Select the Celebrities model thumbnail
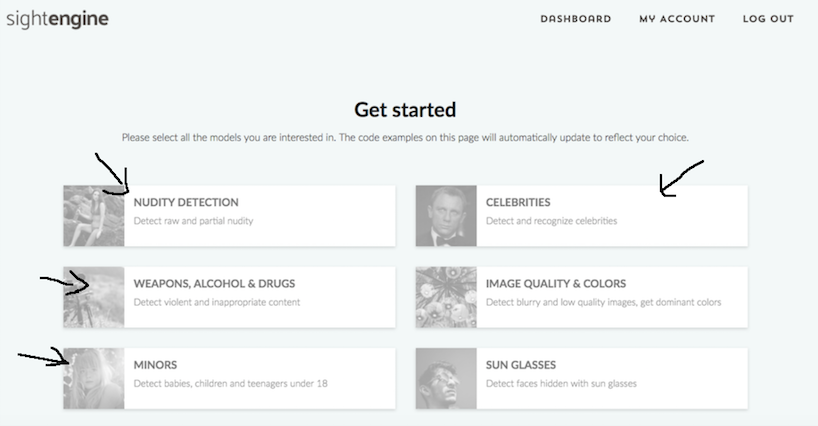The image size is (818, 426). (446, 216)
